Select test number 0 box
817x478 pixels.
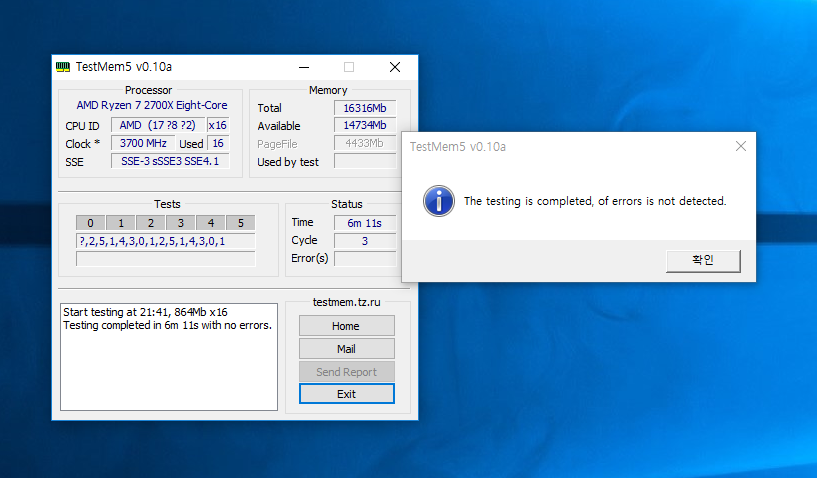(91, 223)
